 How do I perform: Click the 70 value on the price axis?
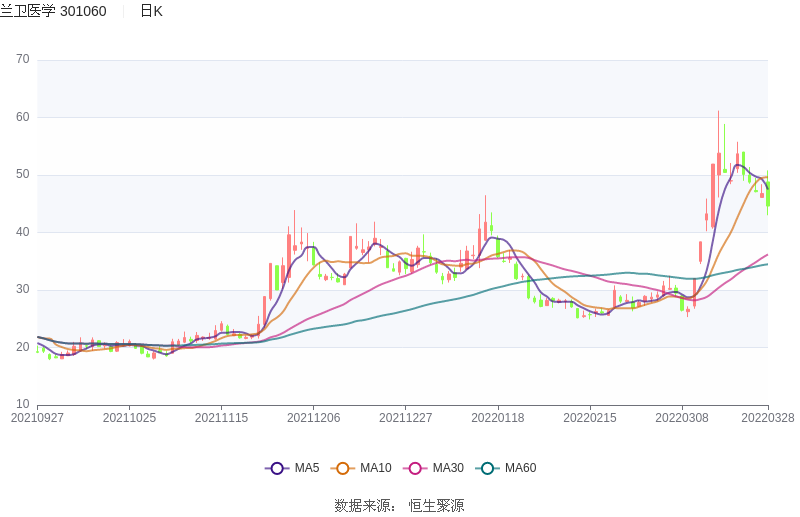(22, 60)
